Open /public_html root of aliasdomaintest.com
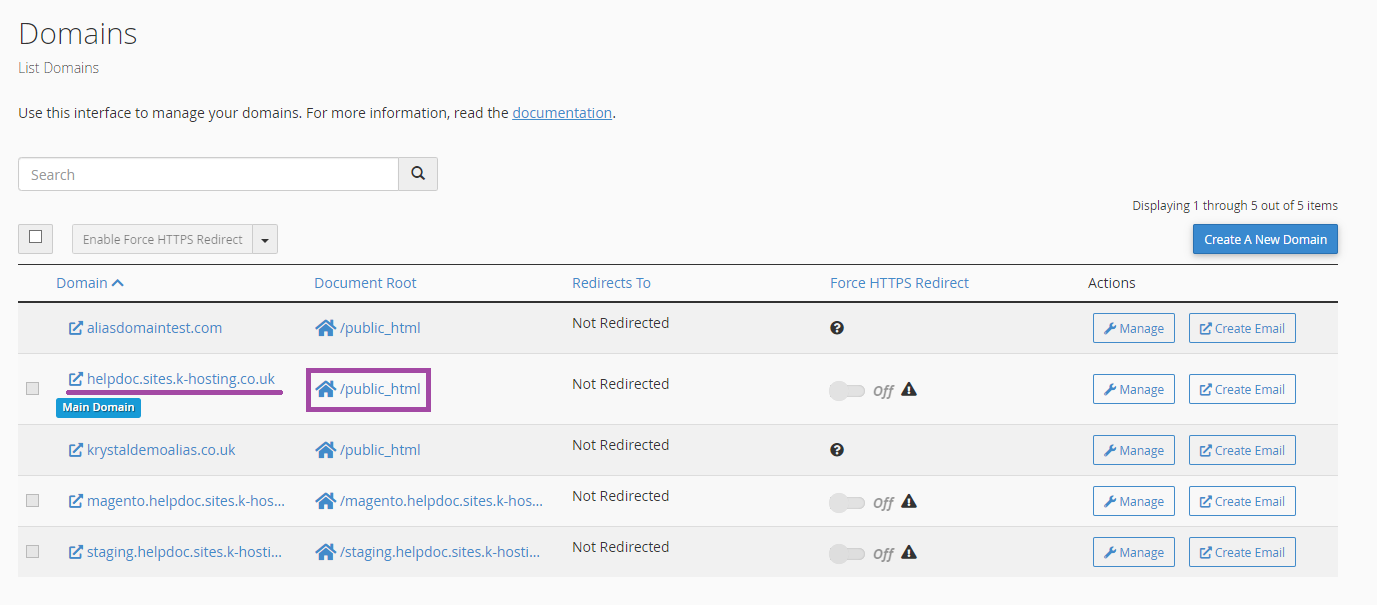 click(x=380, y=328)
